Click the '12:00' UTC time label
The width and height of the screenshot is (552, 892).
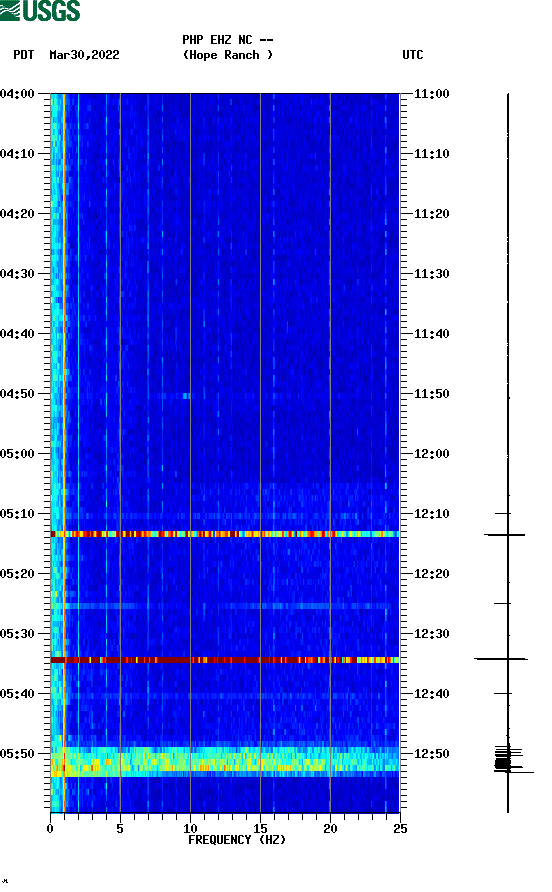[431, 454]
